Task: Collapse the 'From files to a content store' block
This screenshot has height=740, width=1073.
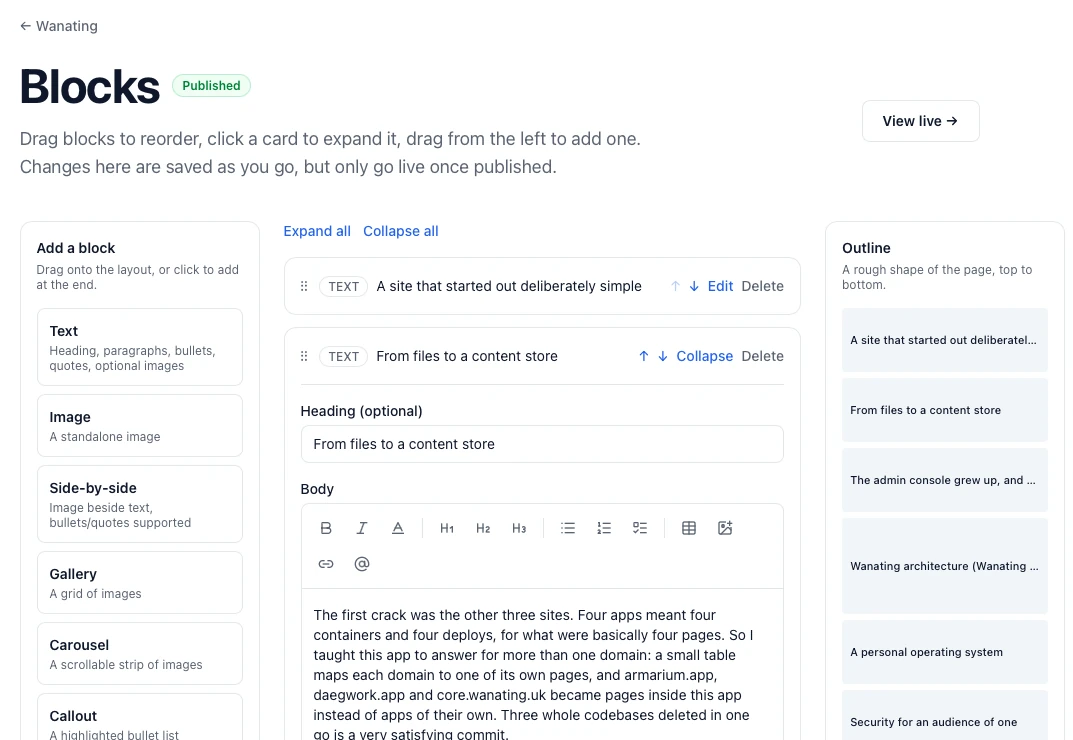Action: [704, 356]
